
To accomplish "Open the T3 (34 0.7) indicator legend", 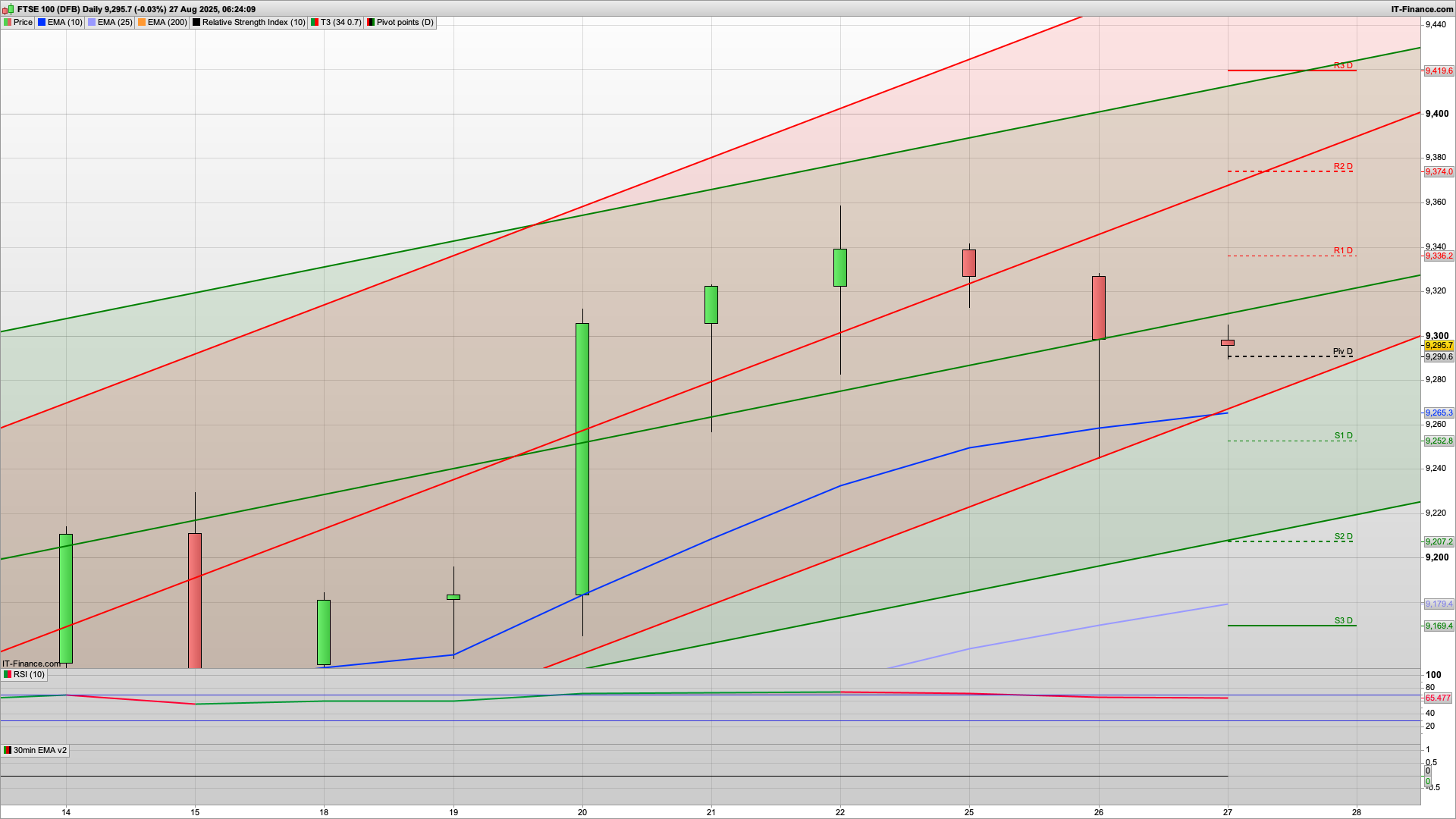I will (336, 23).
